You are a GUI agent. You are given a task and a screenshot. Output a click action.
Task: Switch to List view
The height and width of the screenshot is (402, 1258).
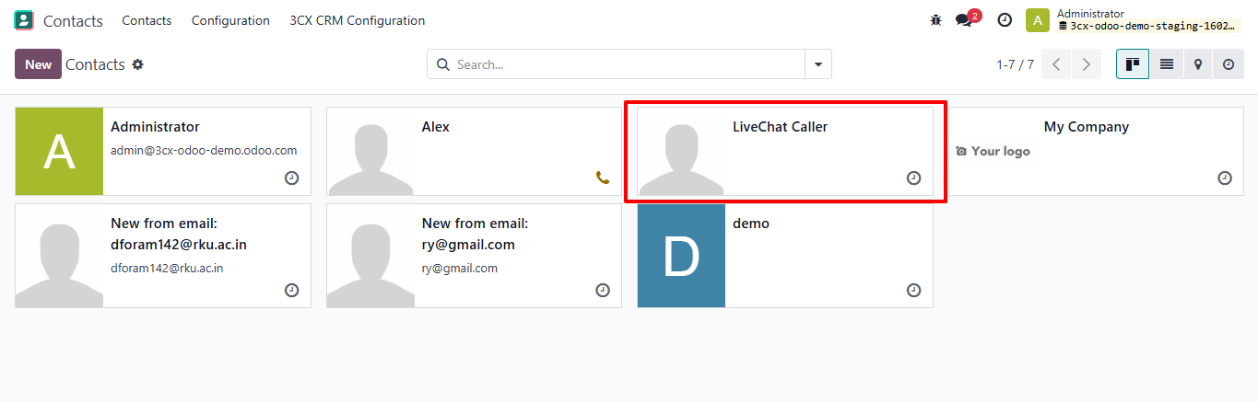(x=1166, y=64)
